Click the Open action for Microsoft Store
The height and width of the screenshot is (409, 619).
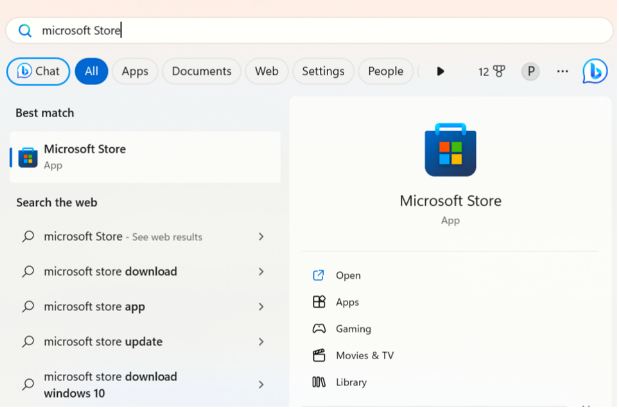click(348, 276)
